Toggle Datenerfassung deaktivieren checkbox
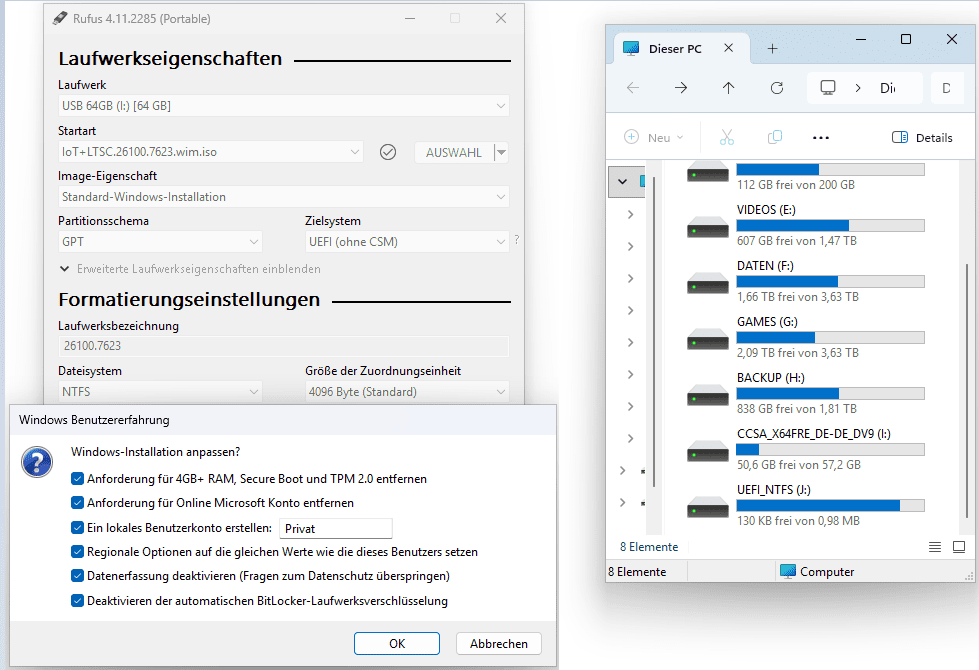The width and height of the screenshot is (979, 670). click(x=77, y=576)
